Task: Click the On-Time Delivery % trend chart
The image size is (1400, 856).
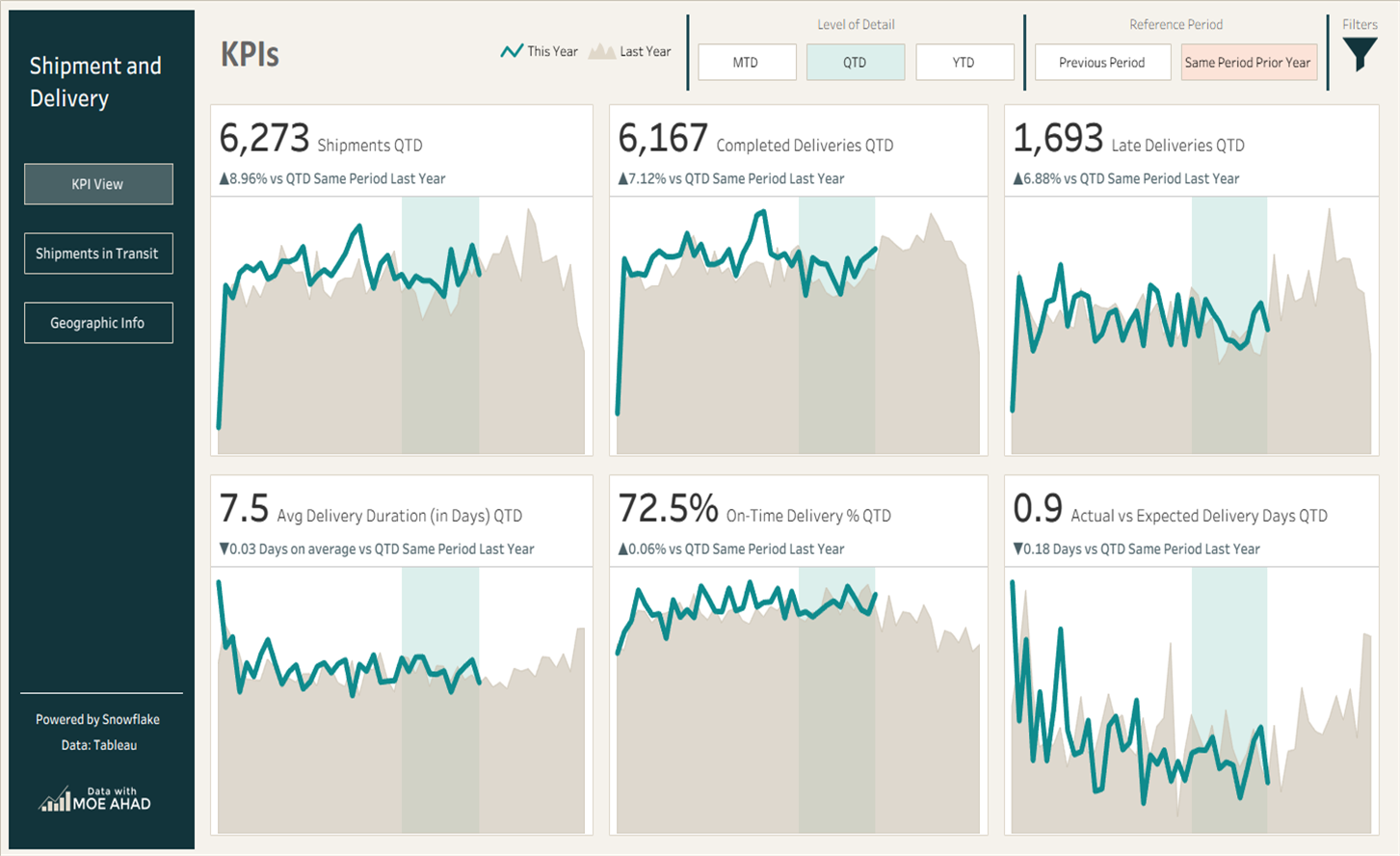Action: point(799,700)
